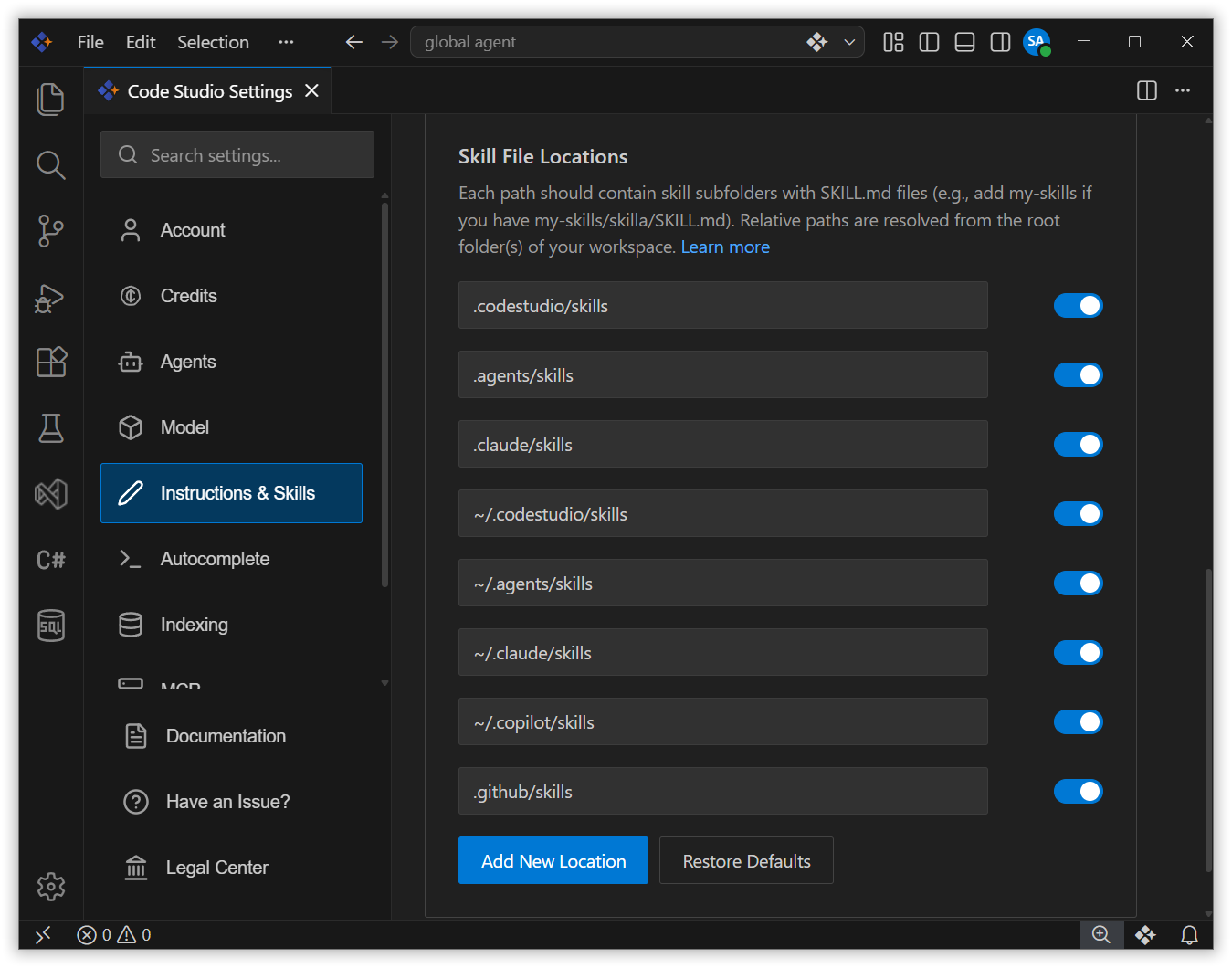Click the agent sparkle status bar icon
This screenshot has height=968, width=1232.
tap(1145, 934)
